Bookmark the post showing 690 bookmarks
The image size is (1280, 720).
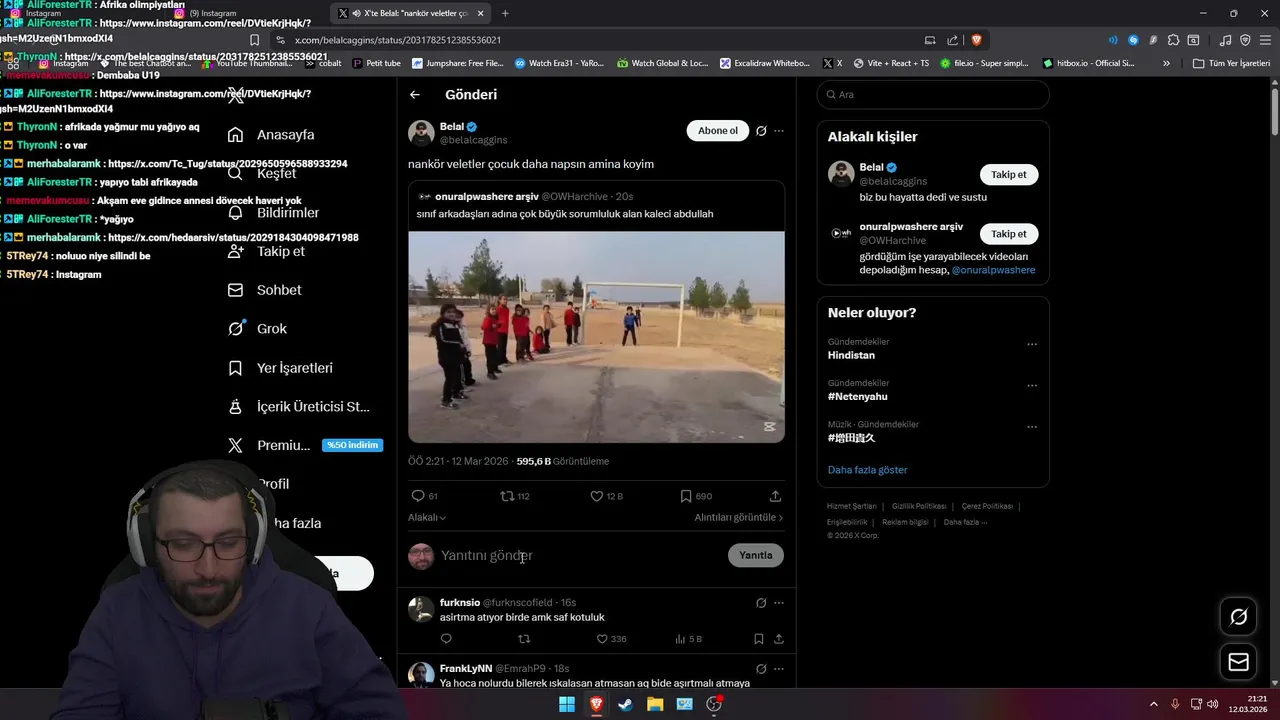(x=685, y=496)
